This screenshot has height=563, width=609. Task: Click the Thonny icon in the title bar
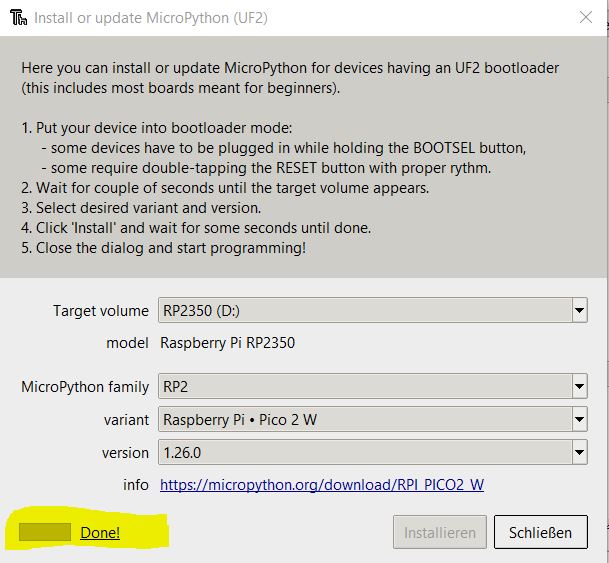19,18
